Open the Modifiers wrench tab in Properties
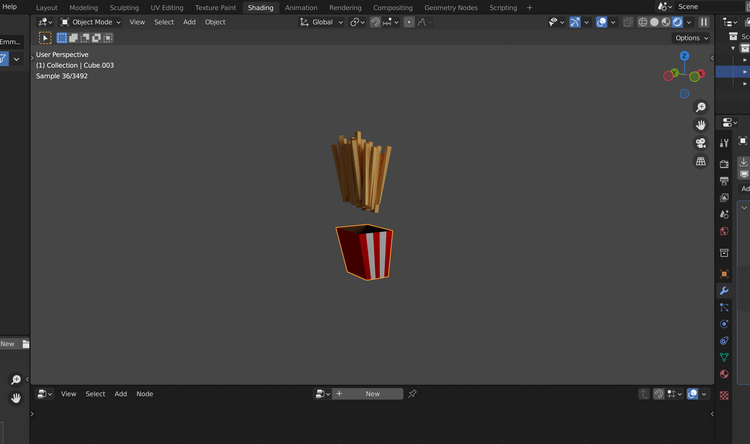The image size is (750, 444). [x=724, y=291]
